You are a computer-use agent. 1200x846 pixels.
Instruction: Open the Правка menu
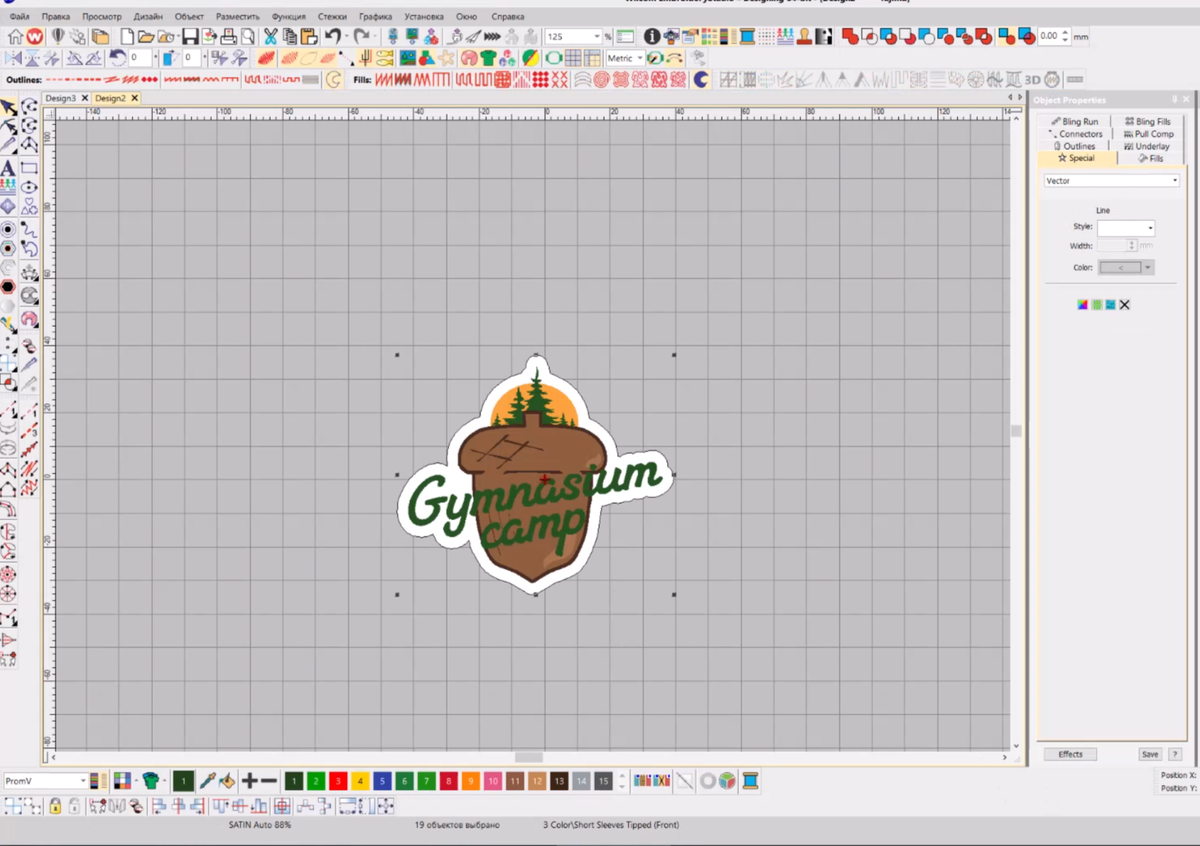pyautogui.click(x=56, y=17)
